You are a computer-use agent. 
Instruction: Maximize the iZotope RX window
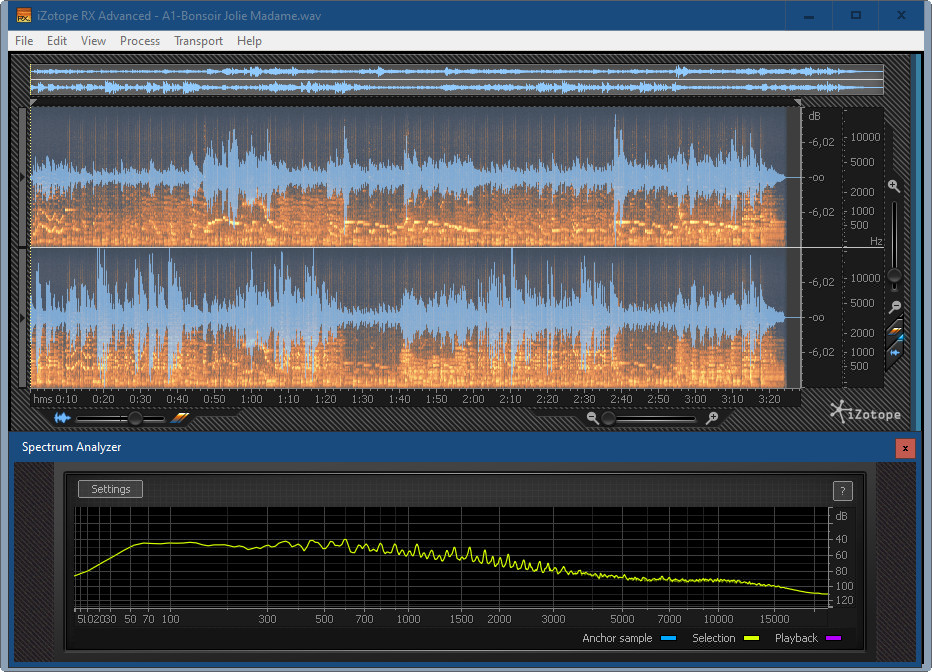855,15
